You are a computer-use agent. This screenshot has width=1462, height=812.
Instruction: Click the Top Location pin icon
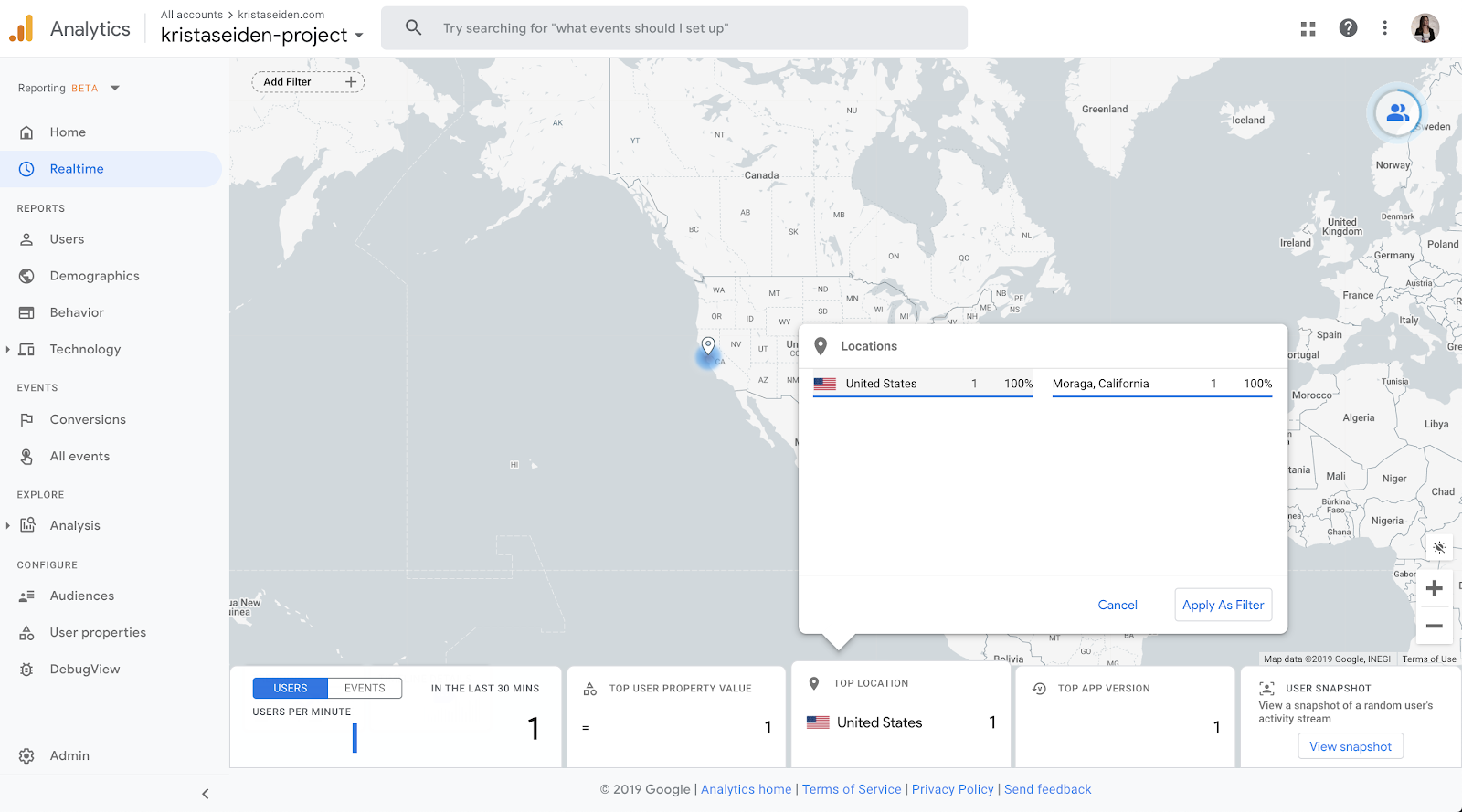point(814,683)
